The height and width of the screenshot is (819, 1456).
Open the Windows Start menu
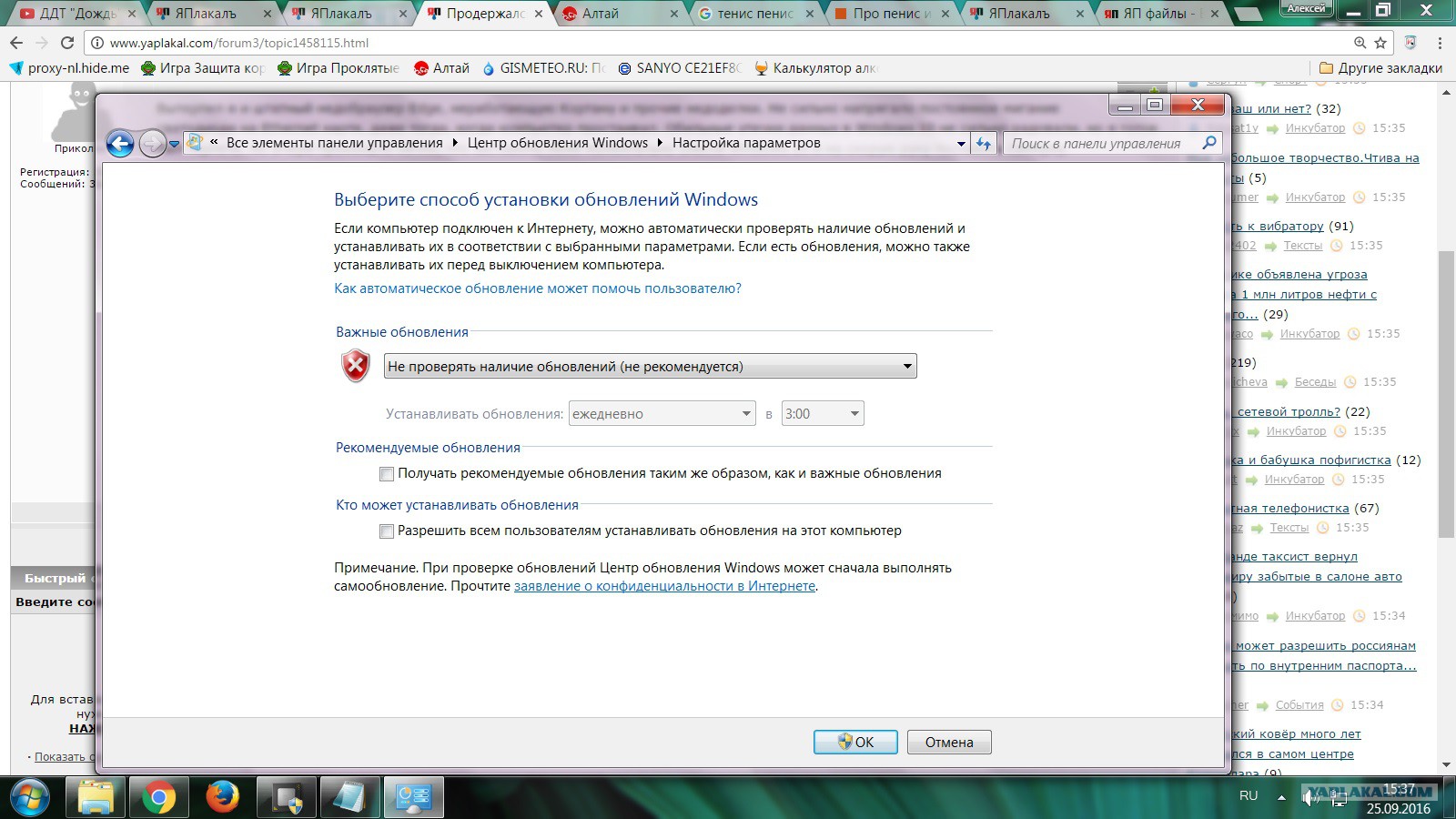tap(29, 798)
